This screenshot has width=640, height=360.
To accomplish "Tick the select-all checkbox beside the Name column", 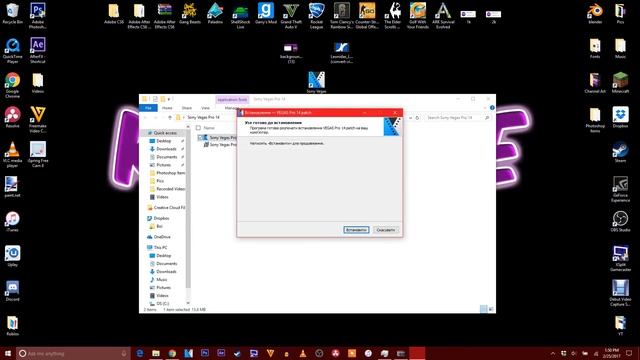I will point(198,128).
